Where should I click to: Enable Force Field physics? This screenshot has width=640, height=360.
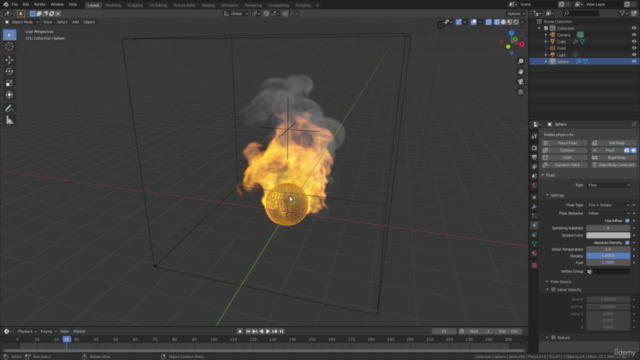pos(565,143)
